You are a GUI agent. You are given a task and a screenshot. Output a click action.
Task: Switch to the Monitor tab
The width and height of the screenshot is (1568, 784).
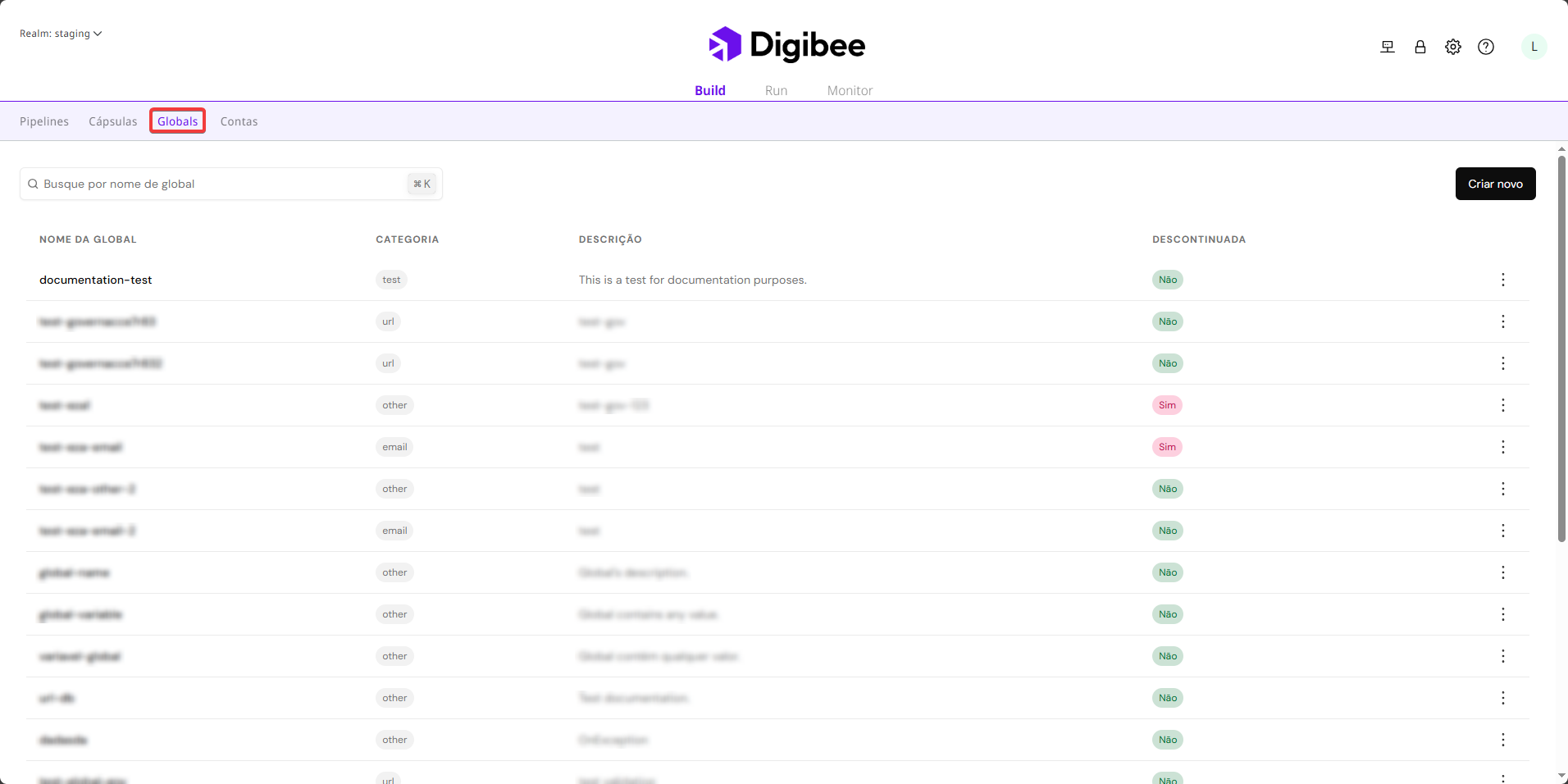pos(850,90)
